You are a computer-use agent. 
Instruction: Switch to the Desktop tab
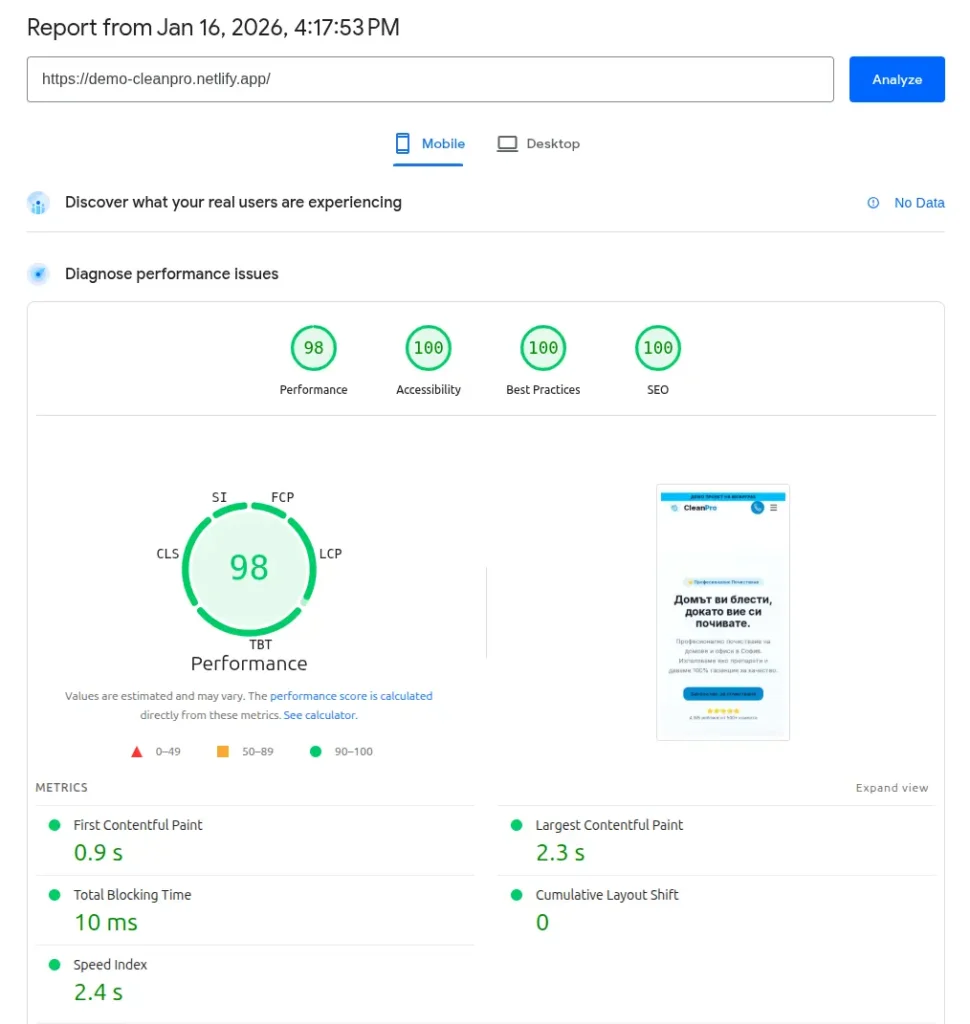(x=539, y=143)
